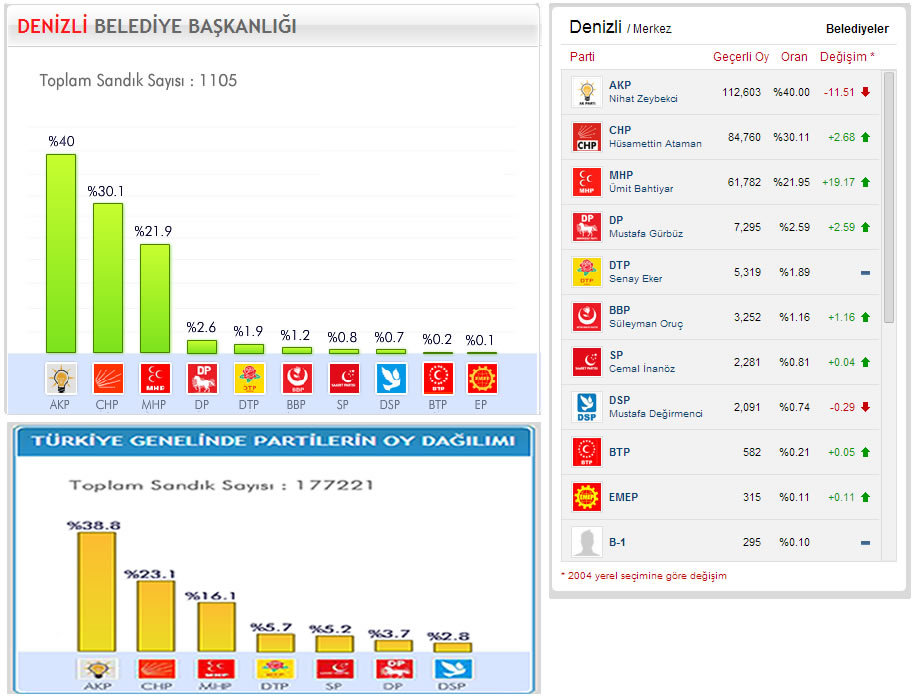
Task: Click the DSP logo in the Türkiye geneli chart
Action: 453,669
